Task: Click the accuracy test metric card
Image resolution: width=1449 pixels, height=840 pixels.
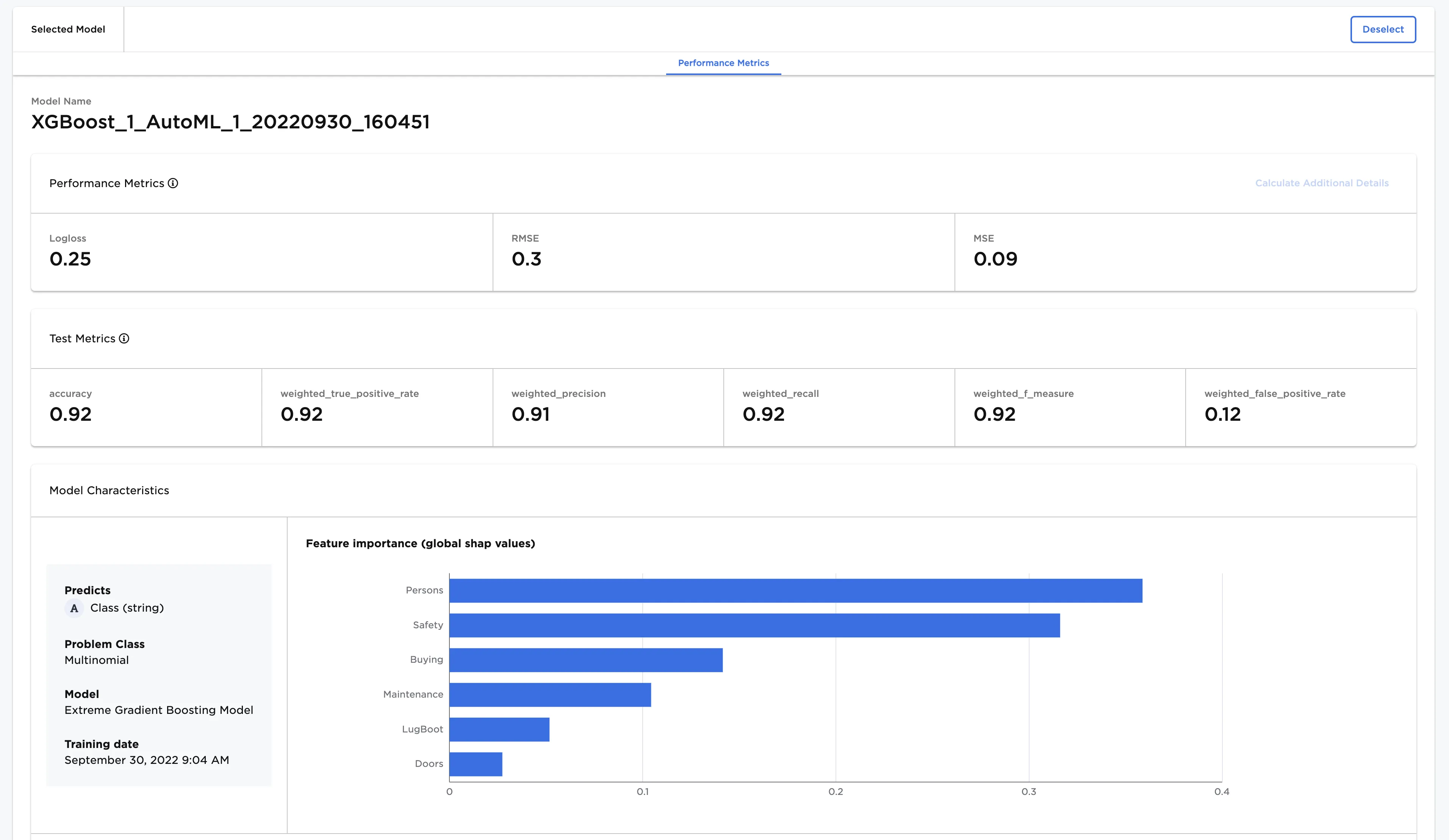Action: (146, 408)
